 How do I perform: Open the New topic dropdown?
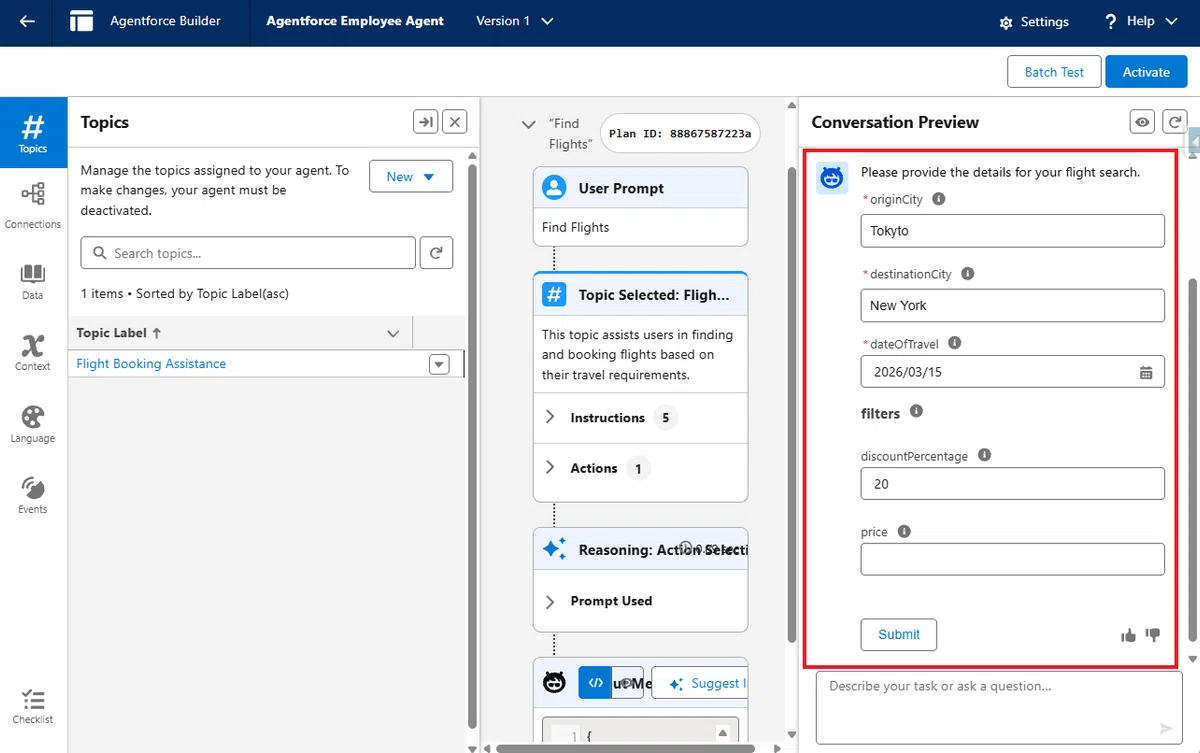pos(411,176)
